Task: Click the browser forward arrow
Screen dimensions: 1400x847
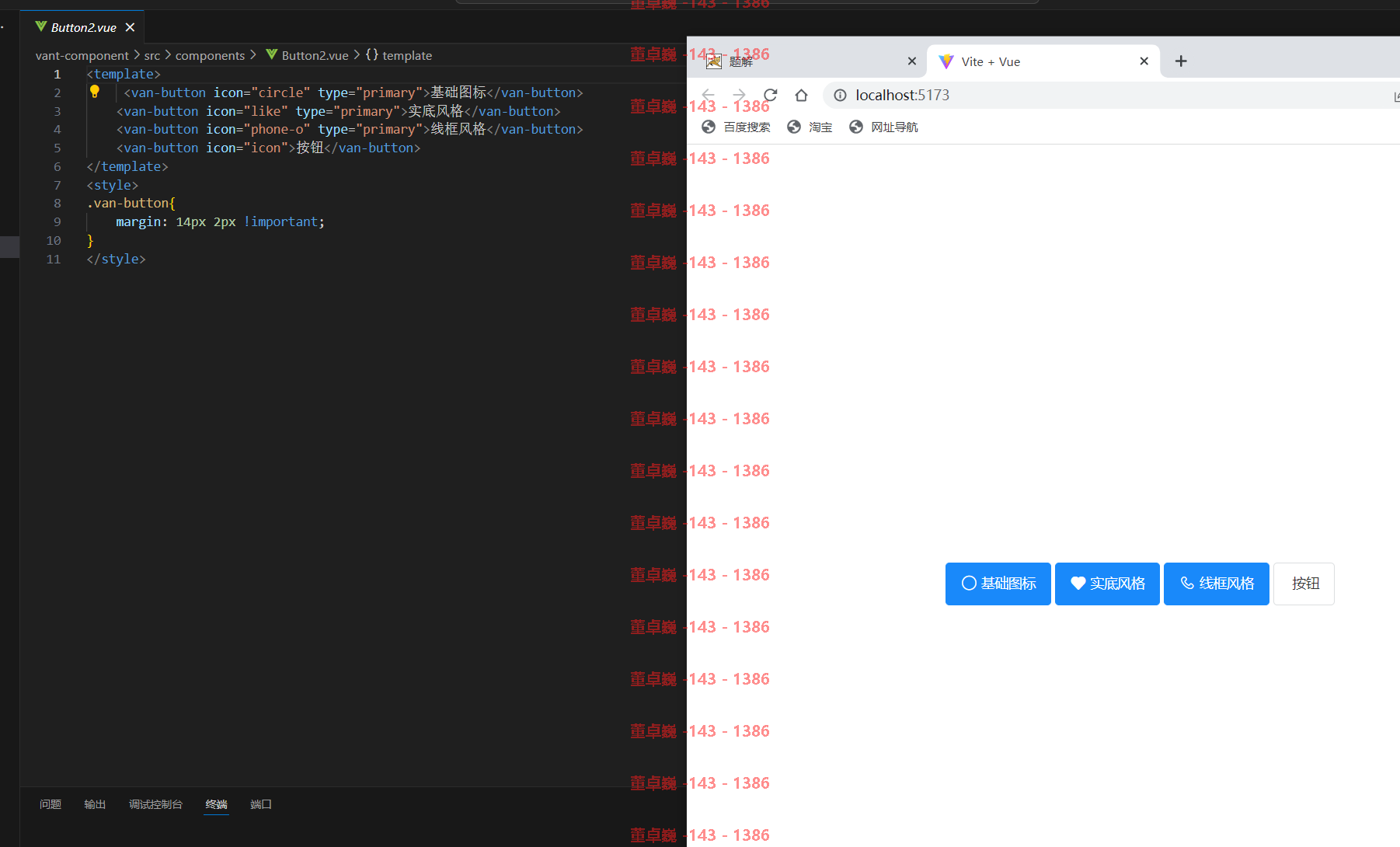Action: pos(739,95)
